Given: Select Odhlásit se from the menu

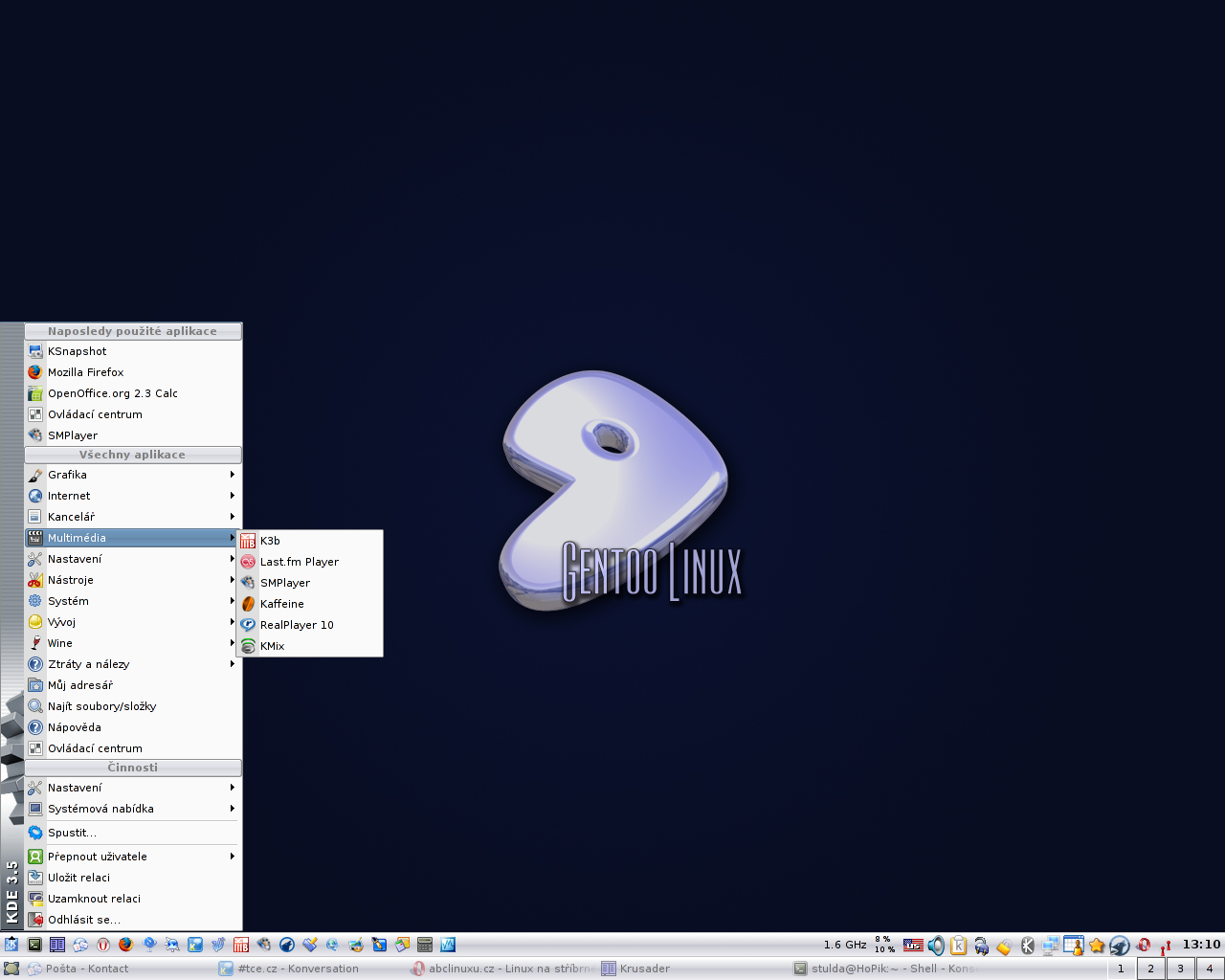Looking at the screenshot, I should pos(84,920).
